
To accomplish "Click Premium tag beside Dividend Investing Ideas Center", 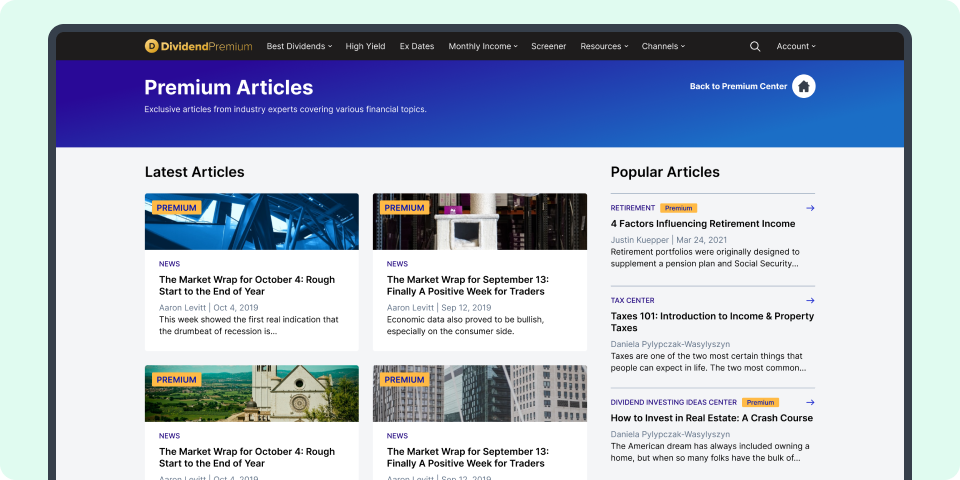I will click(x=760, y=403).
